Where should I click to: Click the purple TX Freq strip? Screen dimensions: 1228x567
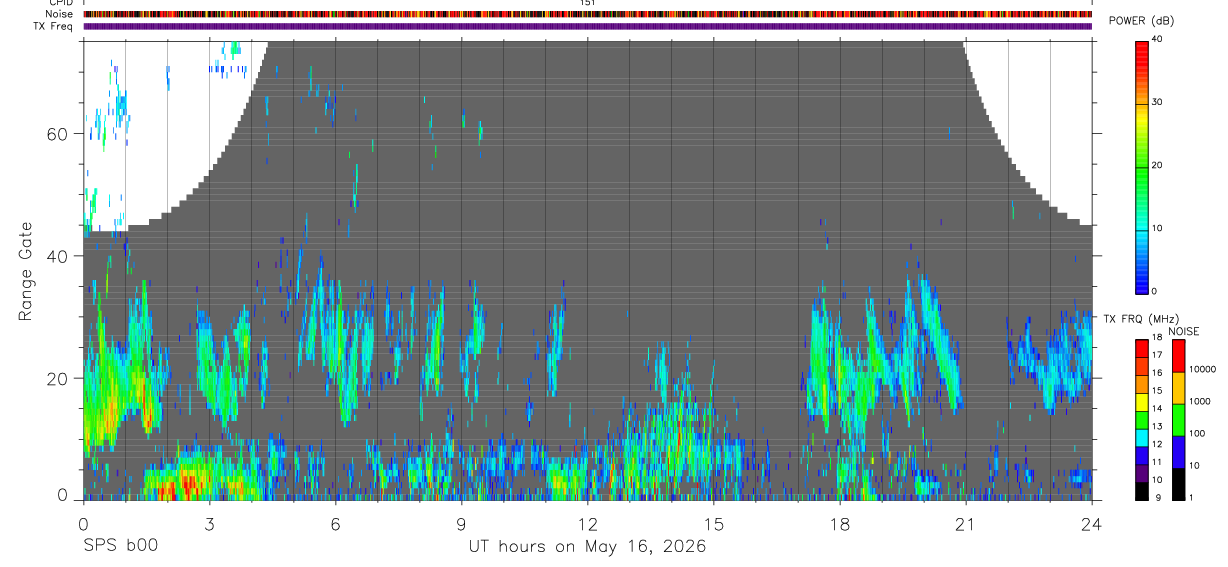point(587,26)
